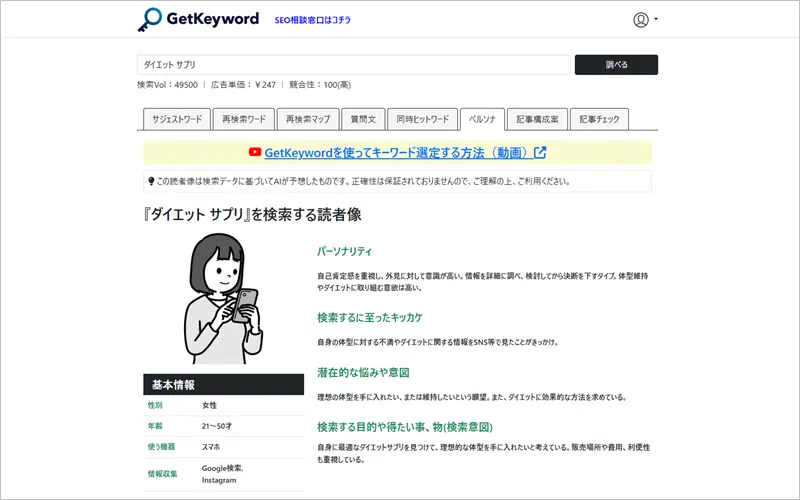Open the GetKeyword keyword selection video link
Viewport: 800px width, 500px height.
coord(397,153)
